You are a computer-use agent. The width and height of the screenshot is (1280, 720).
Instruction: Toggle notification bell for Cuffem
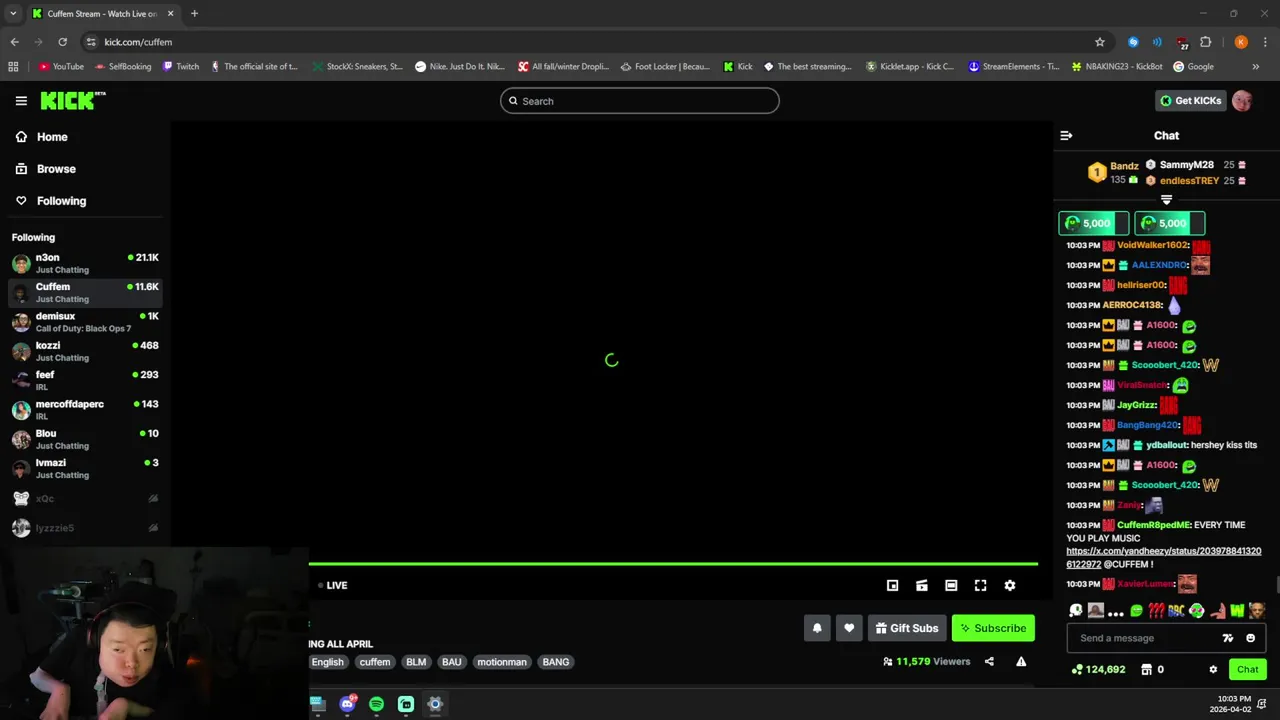[x=817, y=628]
